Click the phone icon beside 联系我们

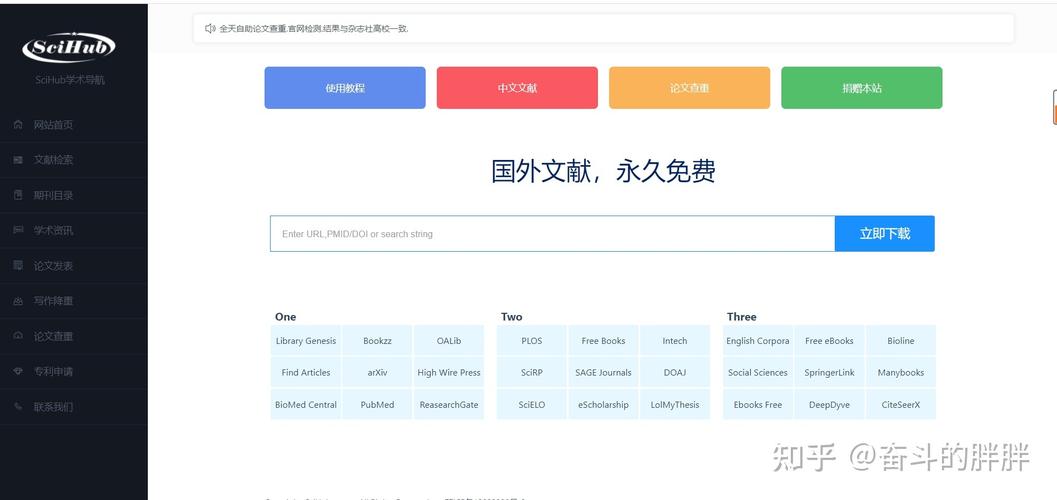tap(18, 406)
